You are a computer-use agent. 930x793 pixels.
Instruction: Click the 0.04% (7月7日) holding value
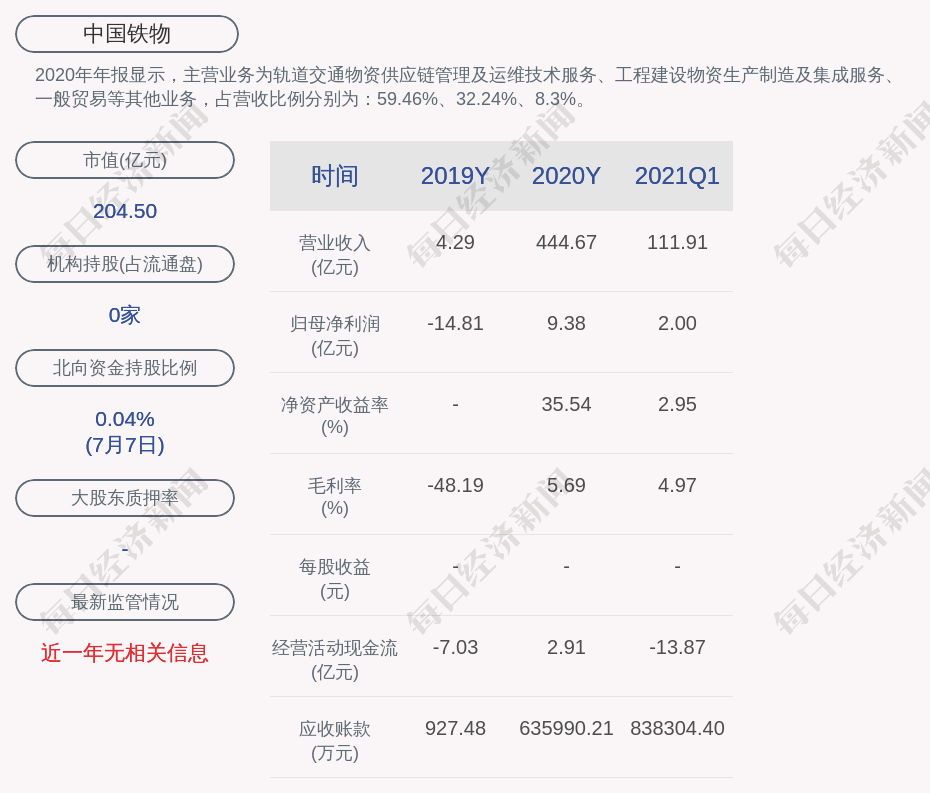pyautogui.click(x=125, y=432)
